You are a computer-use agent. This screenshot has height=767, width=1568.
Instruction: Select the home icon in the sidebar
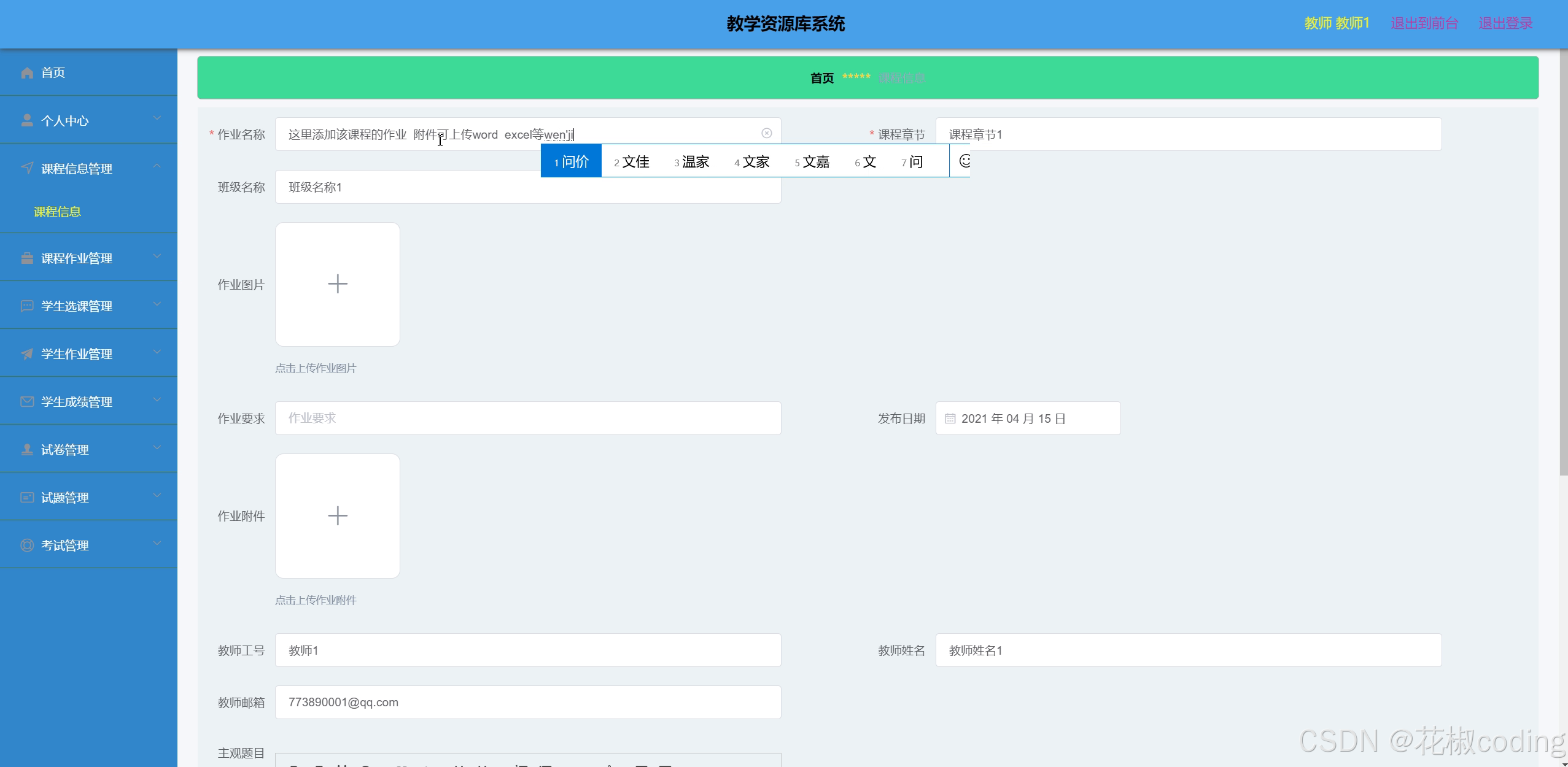coord(27,72)
